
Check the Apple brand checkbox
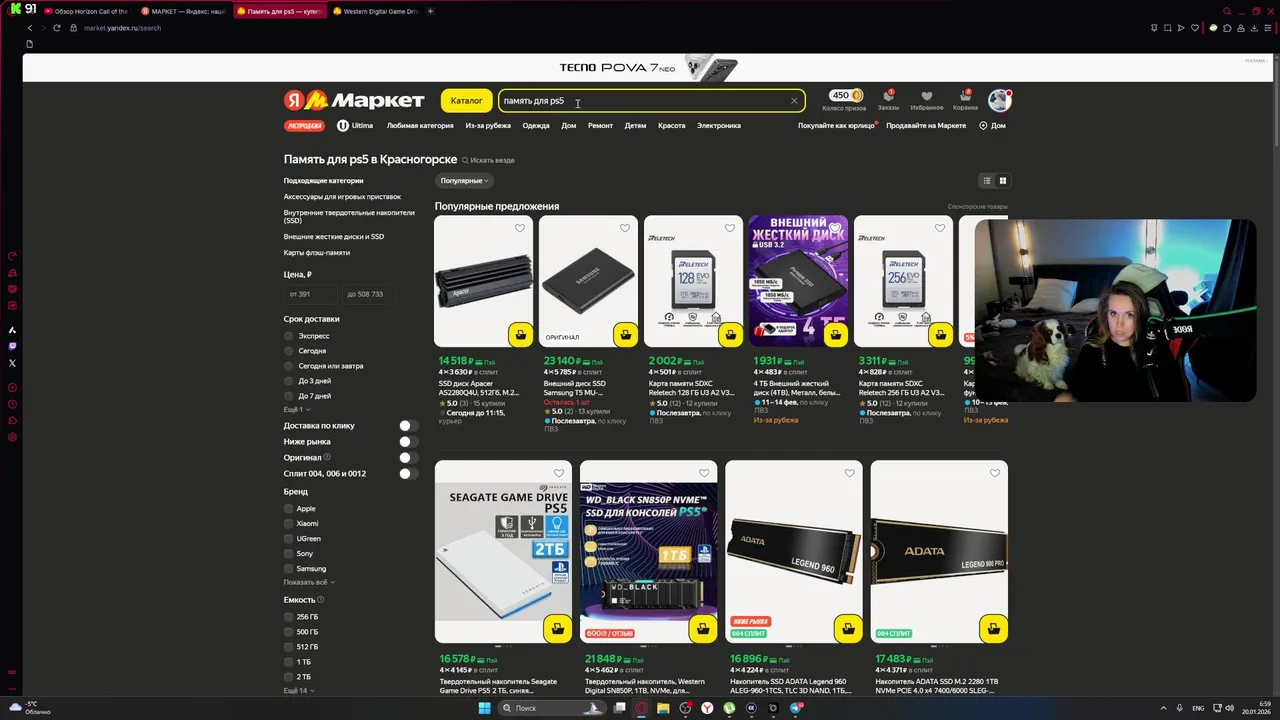pos(289,509)
